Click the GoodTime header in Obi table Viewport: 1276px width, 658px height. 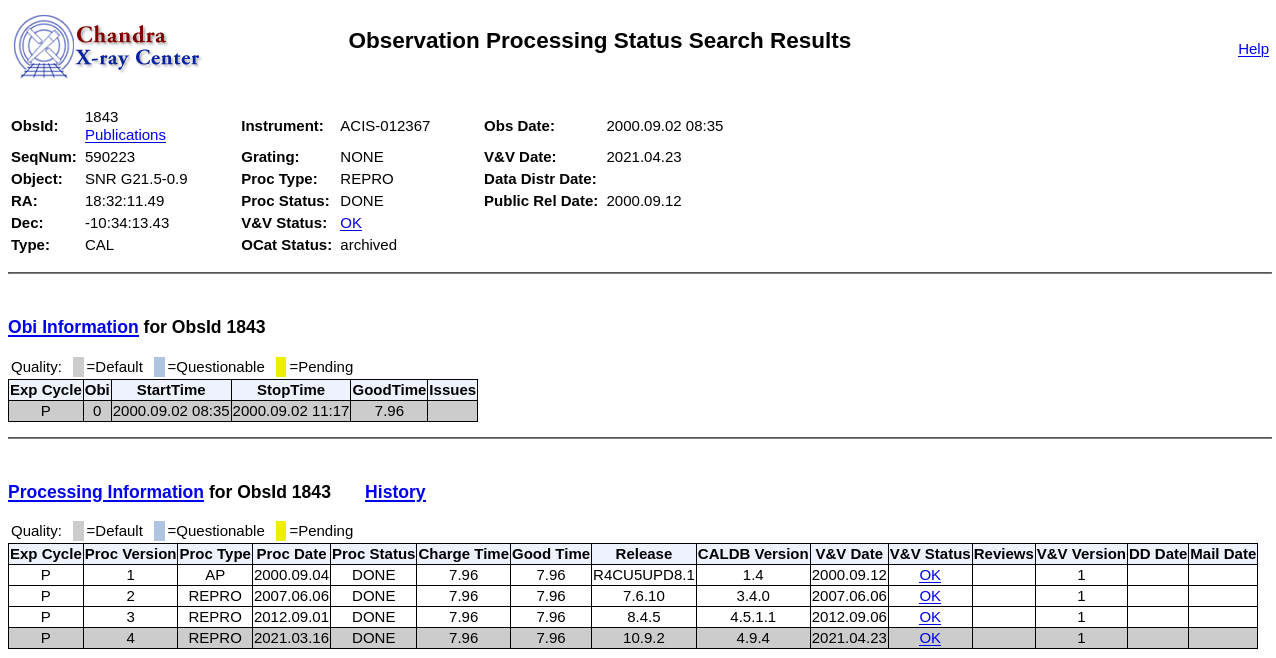pos(389,390)
